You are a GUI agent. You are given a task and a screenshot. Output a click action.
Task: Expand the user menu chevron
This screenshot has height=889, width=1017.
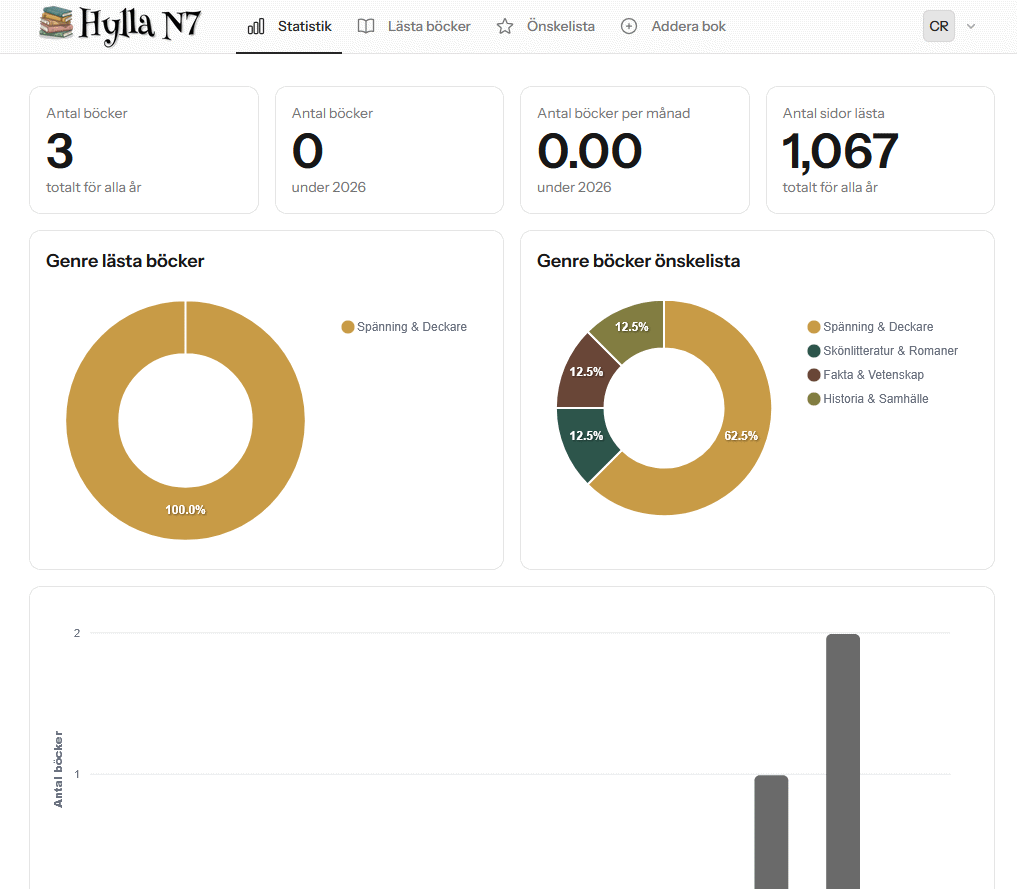tap(970, 27)
